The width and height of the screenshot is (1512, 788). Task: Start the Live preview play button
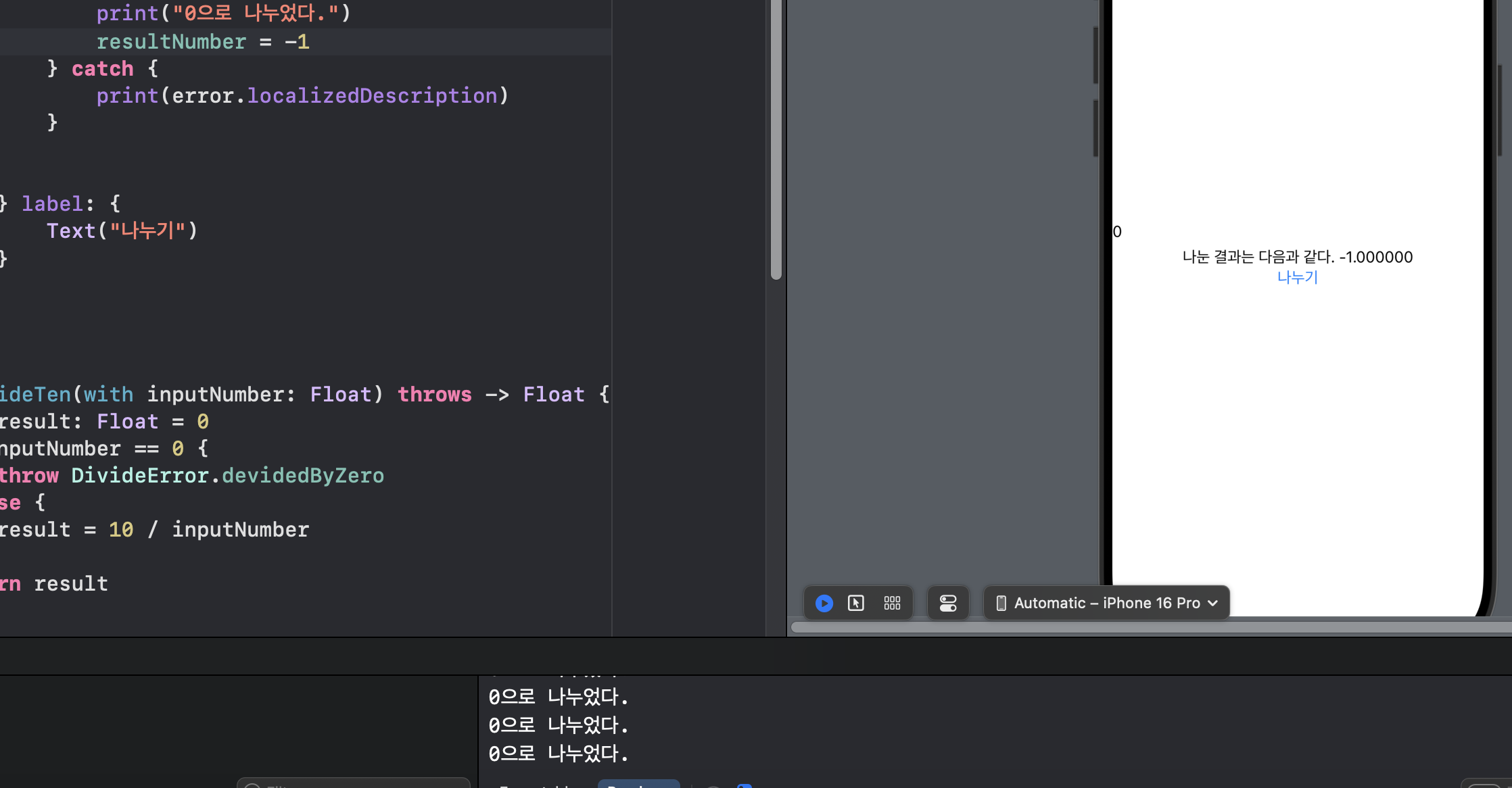824,603
